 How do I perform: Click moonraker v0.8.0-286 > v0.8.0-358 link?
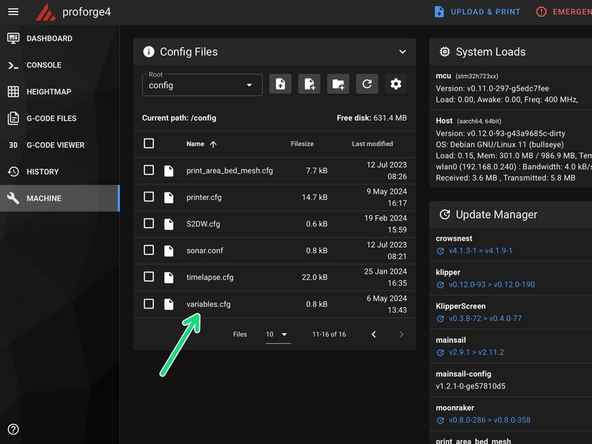click(x=489, y=420)
